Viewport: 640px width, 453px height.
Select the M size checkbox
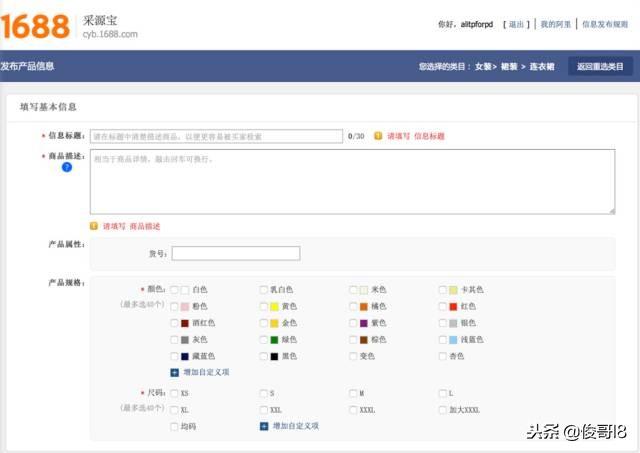click(x=353, y=393)
